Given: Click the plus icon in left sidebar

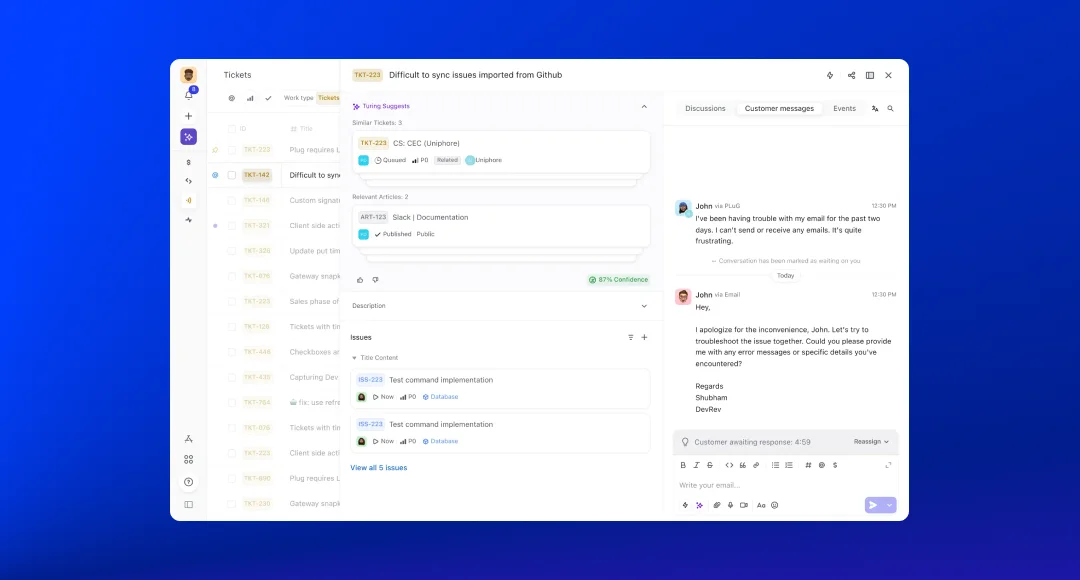Looking at the screenshot, I should tap(188, 116).
